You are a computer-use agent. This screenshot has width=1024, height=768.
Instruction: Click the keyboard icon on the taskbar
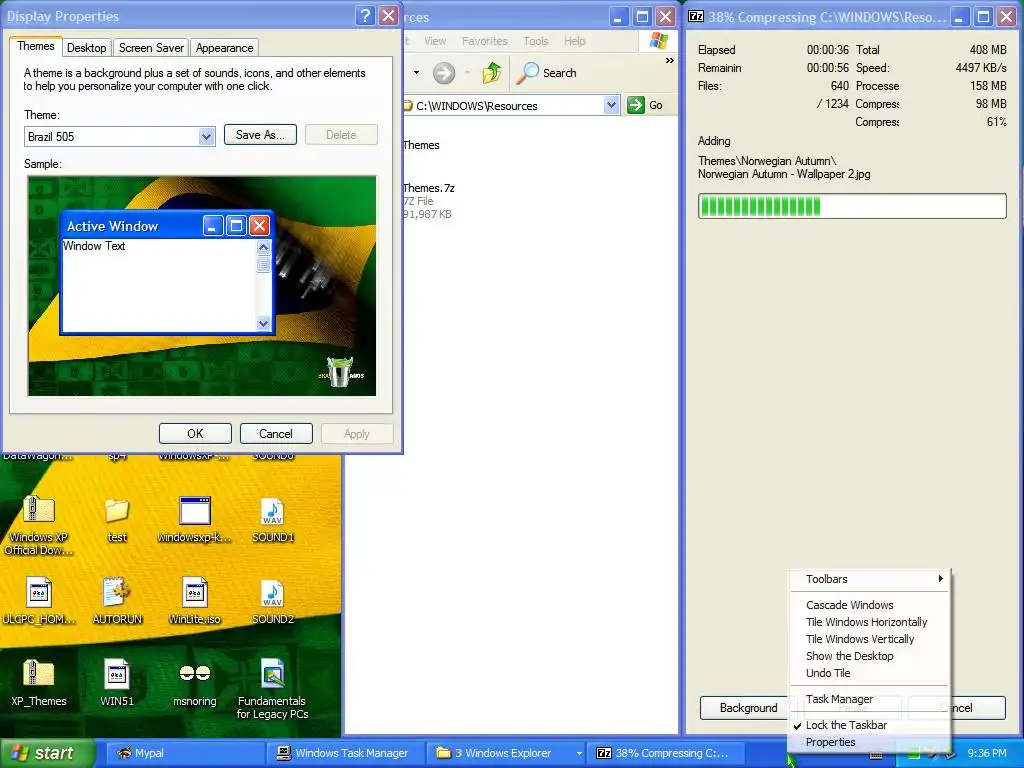(876, 754)
